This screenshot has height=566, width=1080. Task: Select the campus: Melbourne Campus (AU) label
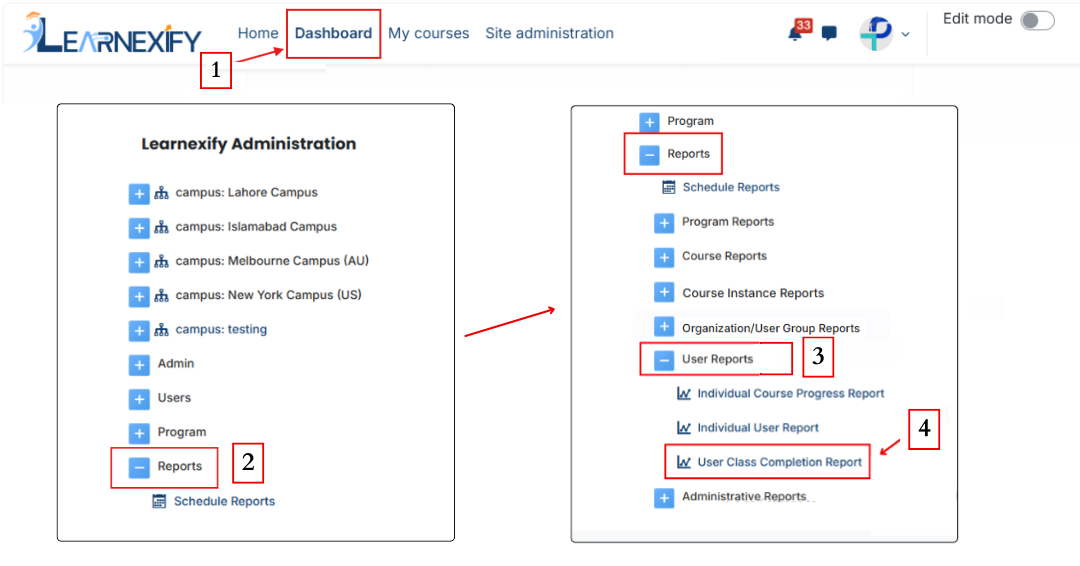272,260
